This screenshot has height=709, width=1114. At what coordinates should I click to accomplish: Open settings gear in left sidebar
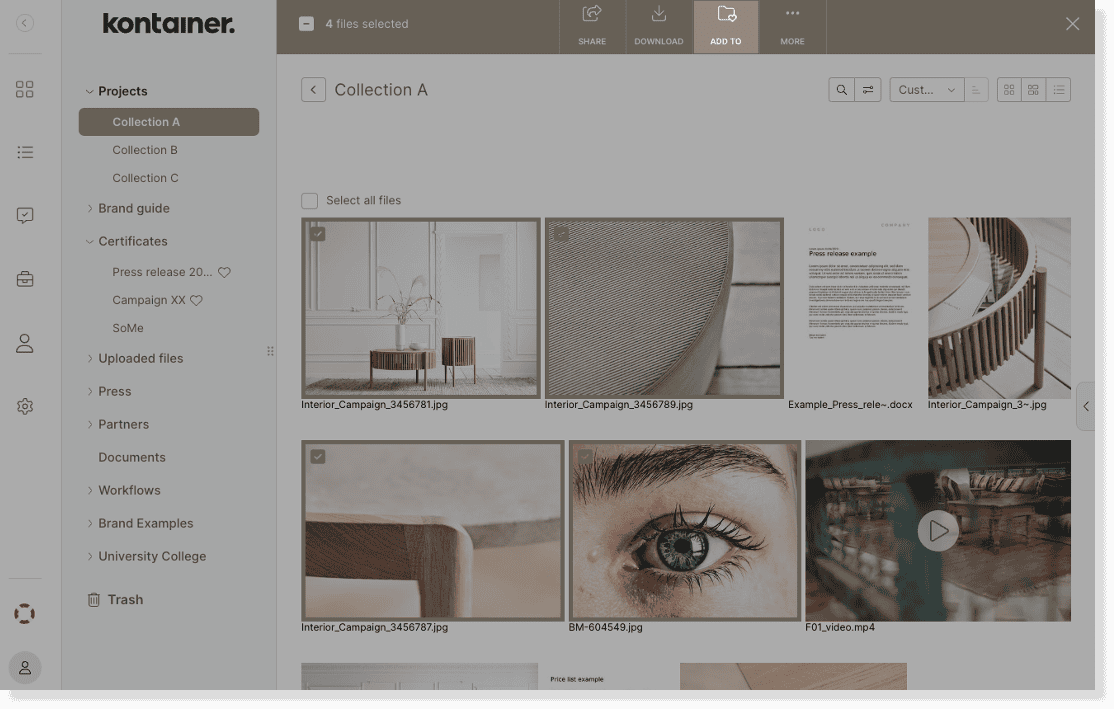[x=25, y=406]
